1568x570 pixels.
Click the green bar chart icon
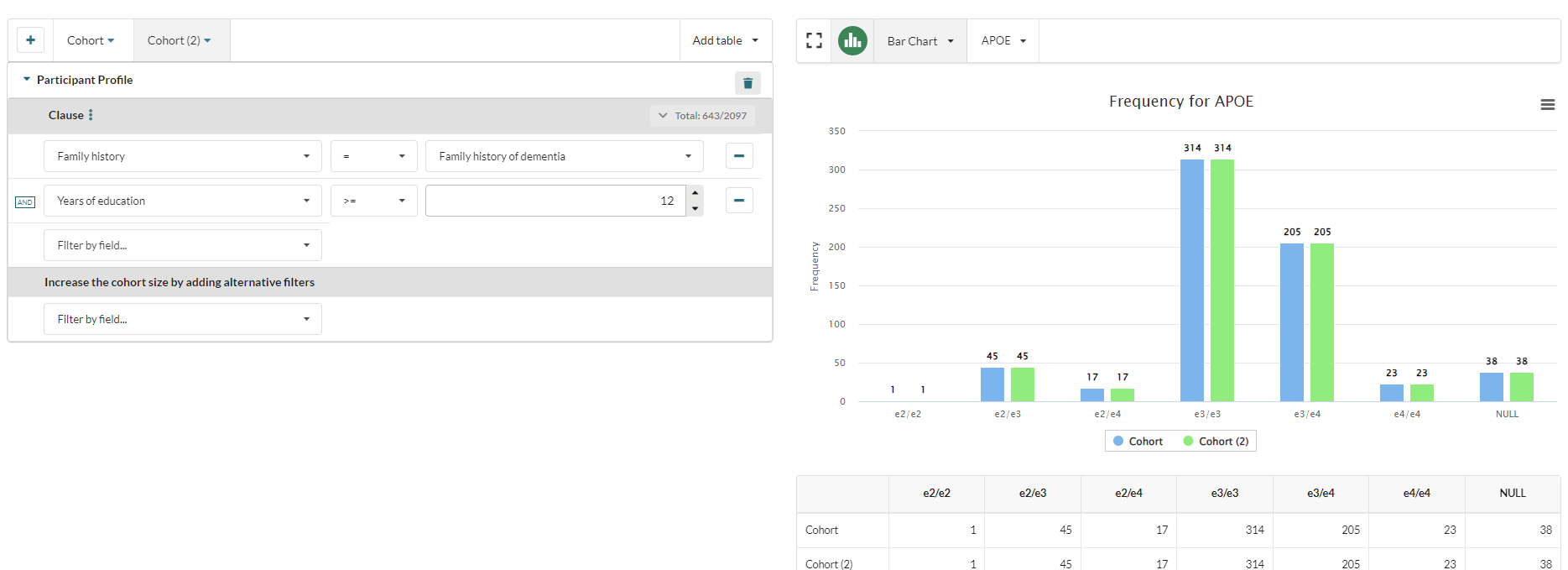point(852,40)
